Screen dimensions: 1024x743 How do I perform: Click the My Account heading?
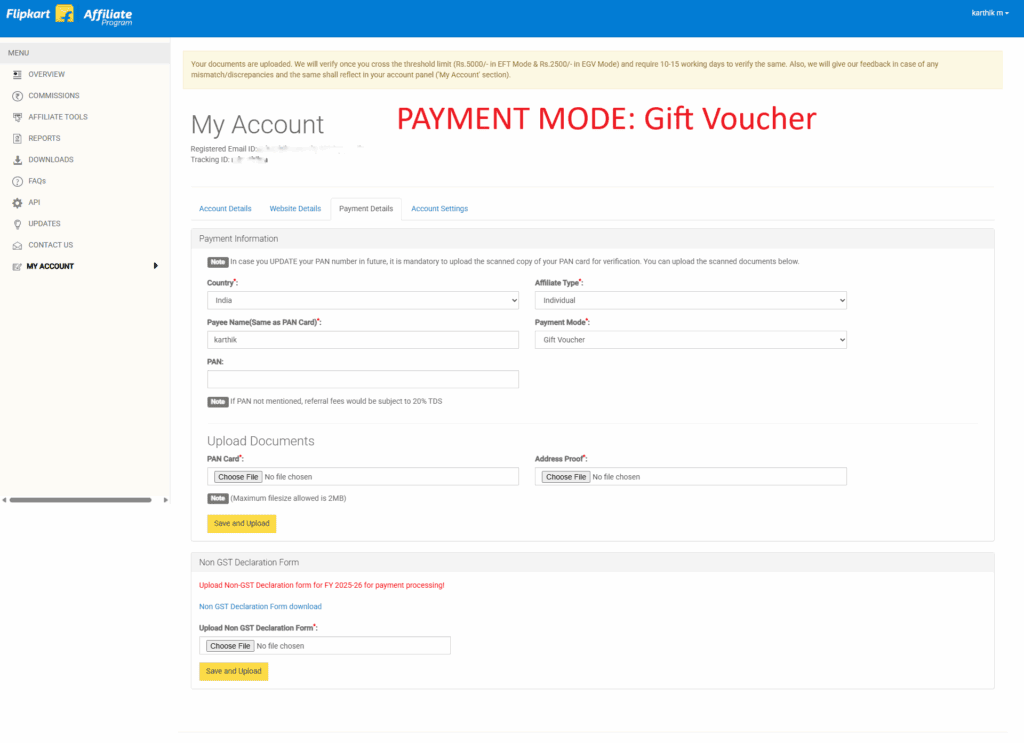pyautogui.click(x=257, y=125)
